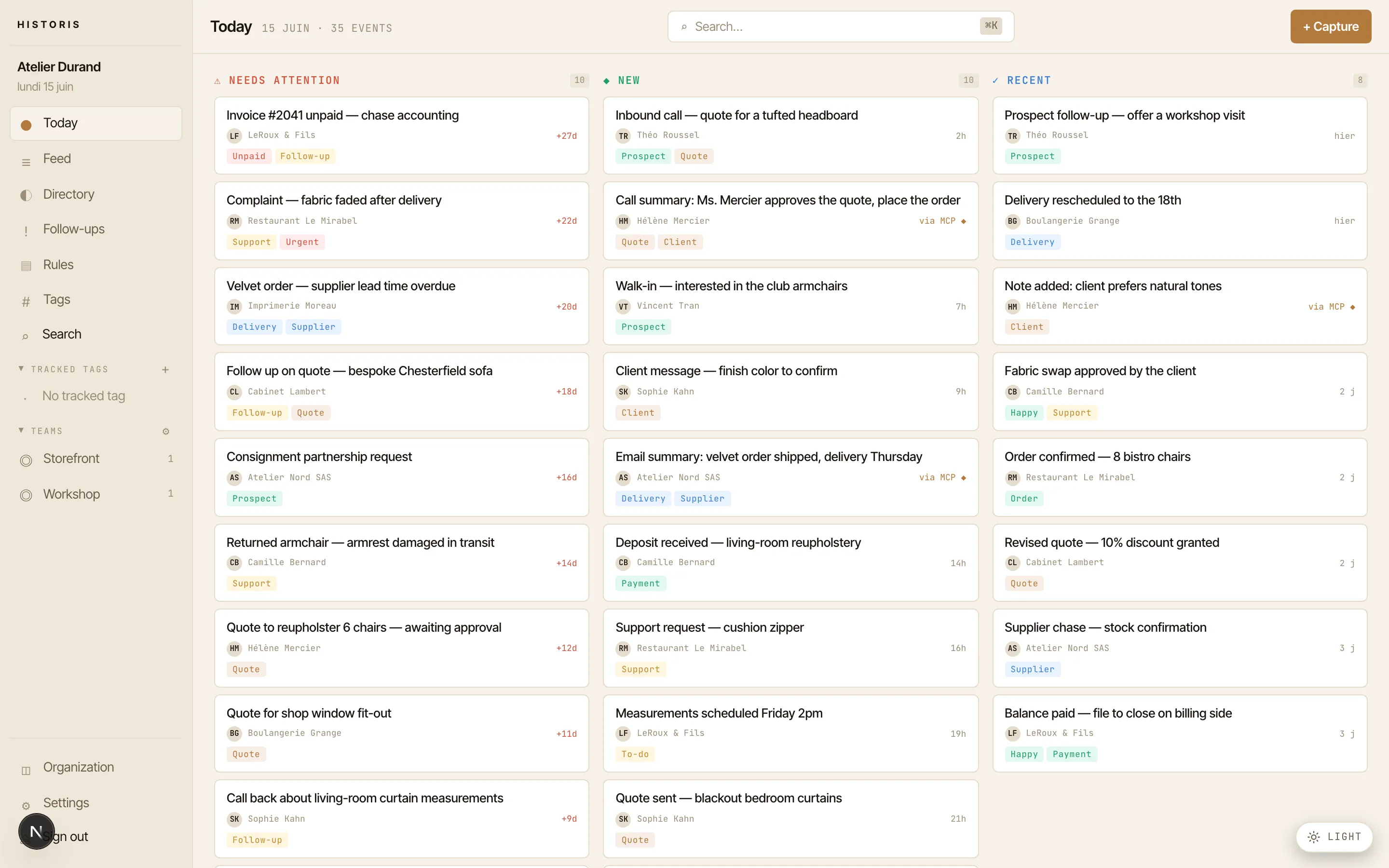Open Delivery rescheduled to the 18th
The height and width of the screenshot is (868, 1389).
click(x=1180, y=221)
